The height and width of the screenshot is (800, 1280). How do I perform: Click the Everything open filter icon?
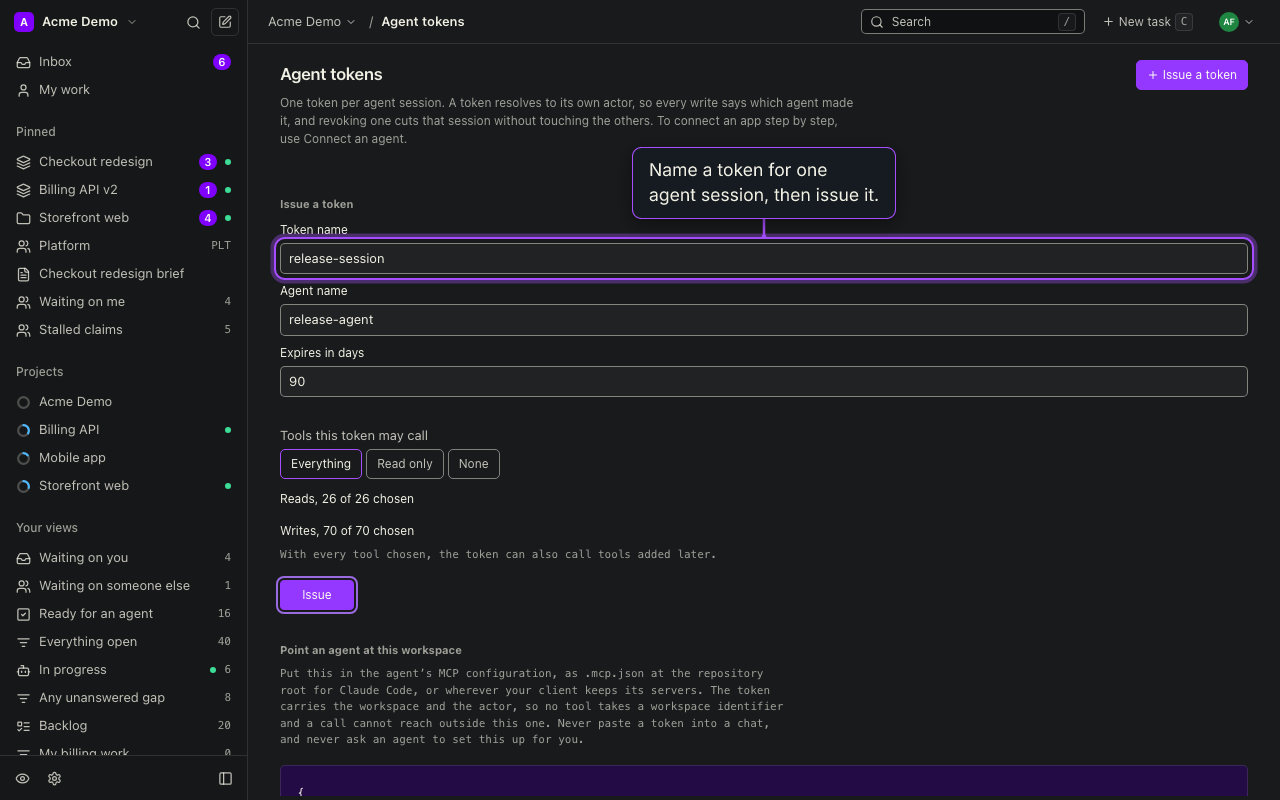[x=23, y=642]
